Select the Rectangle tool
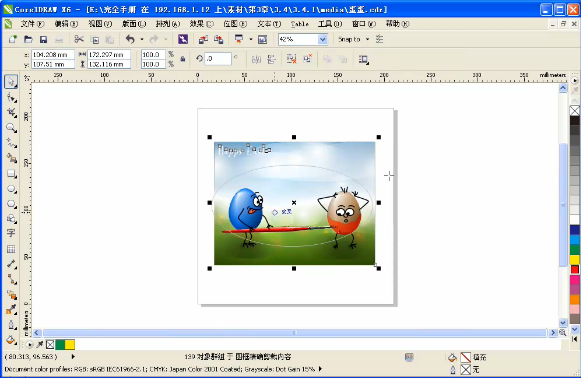Viewport: 581px width, 378px height. [x=11, y=173]
